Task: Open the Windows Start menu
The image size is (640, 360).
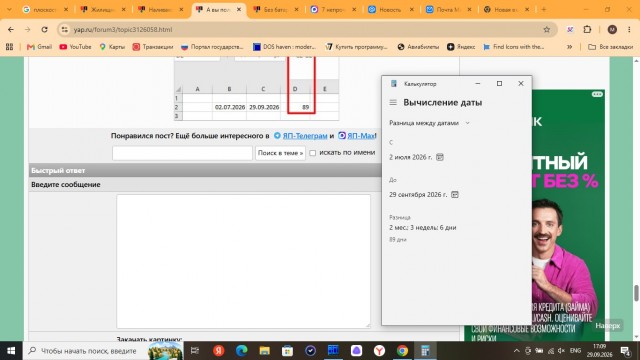Action: (11, 351)
